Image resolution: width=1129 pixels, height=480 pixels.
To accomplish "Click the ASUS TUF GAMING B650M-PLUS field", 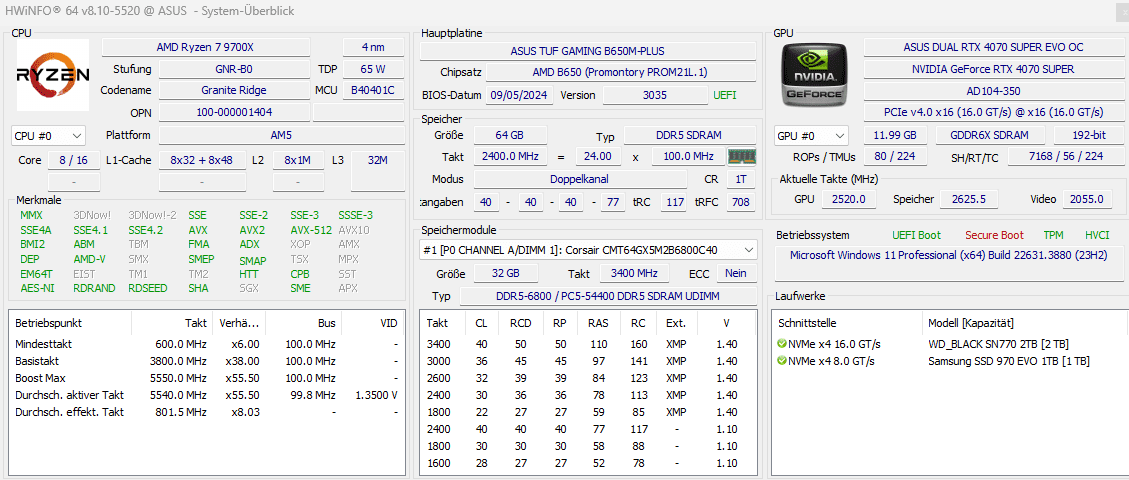I will pyautogui.click(x=588, y=51).
